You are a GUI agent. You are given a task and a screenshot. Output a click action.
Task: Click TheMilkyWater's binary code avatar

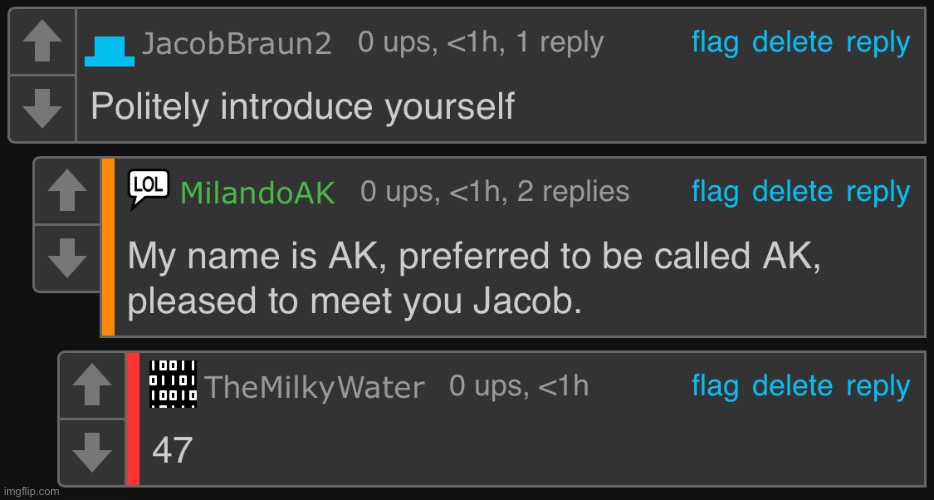pyautogui.click(x=173, y=384)
